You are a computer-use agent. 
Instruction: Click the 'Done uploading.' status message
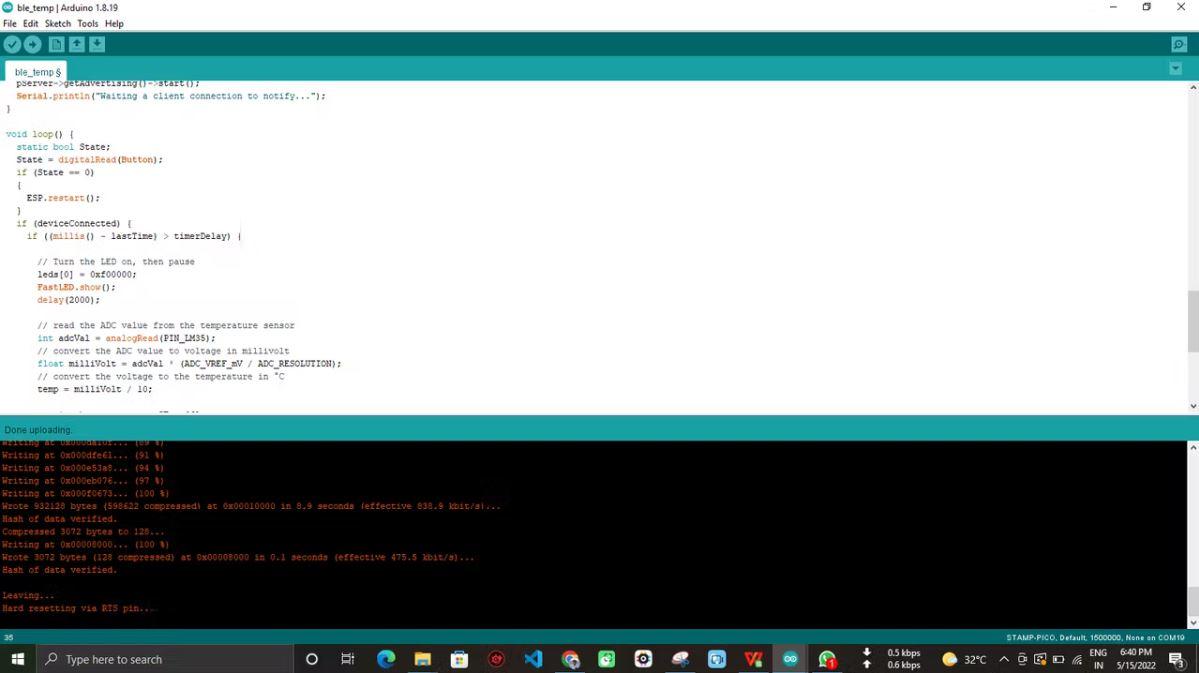tap(38, 430)
